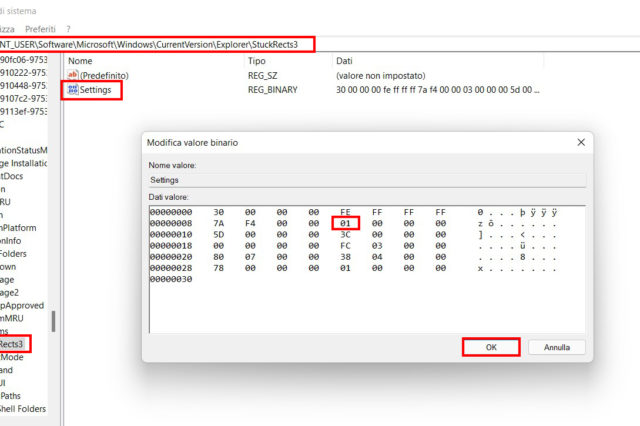Select the tree key ending in nMRU
The width and height of the screenshot is (640, 426).
tap(12, 318)
